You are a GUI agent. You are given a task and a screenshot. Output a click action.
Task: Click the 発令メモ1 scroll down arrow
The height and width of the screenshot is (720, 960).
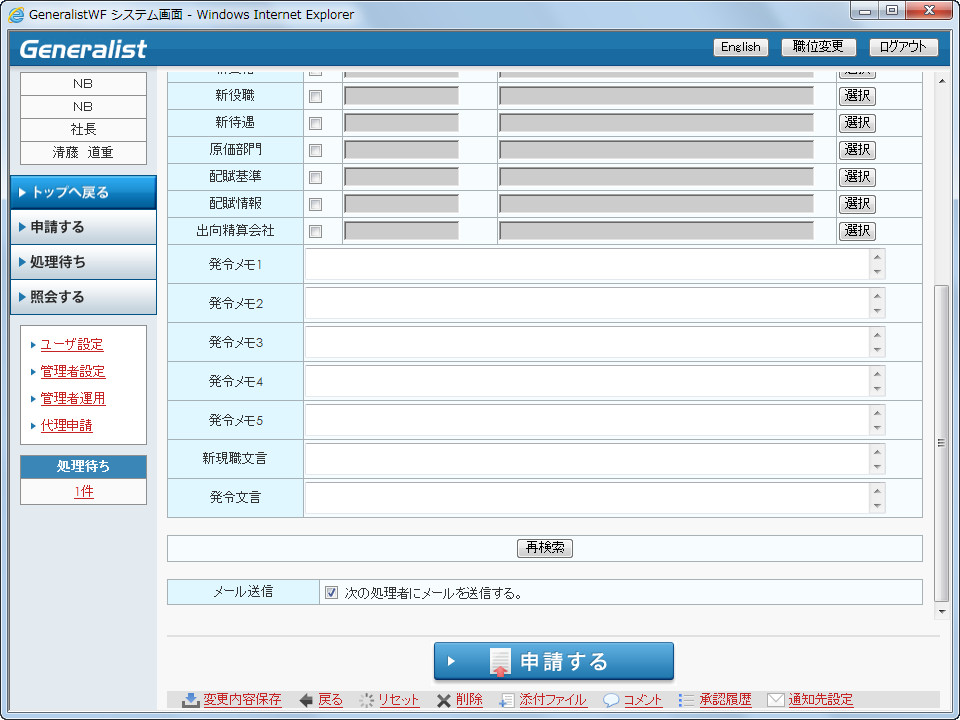[877, 272]
